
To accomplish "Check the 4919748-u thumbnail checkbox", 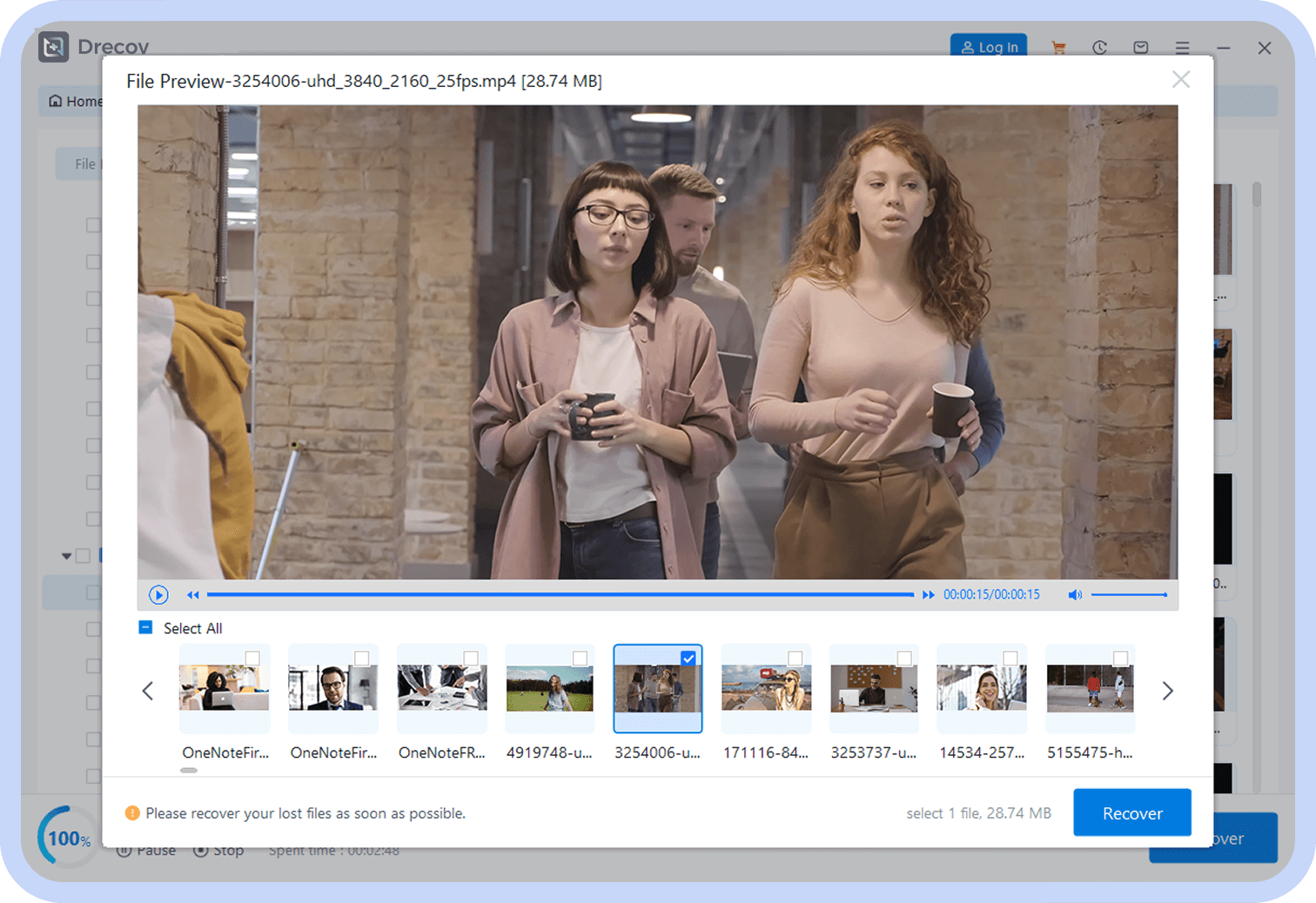I will [580, 659].
